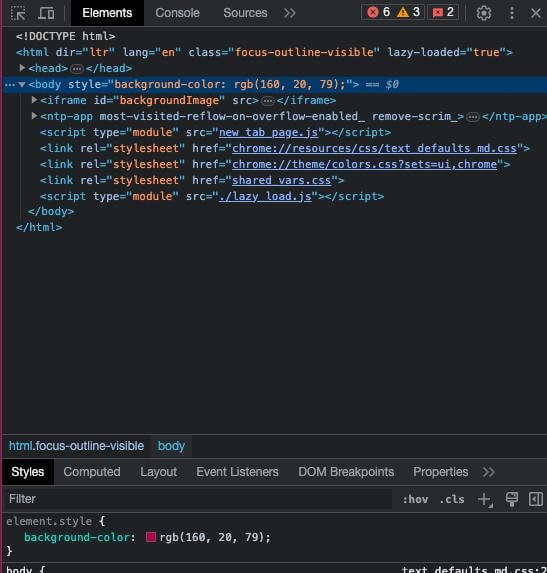Show more main panel tabs

tap(290, 13)
